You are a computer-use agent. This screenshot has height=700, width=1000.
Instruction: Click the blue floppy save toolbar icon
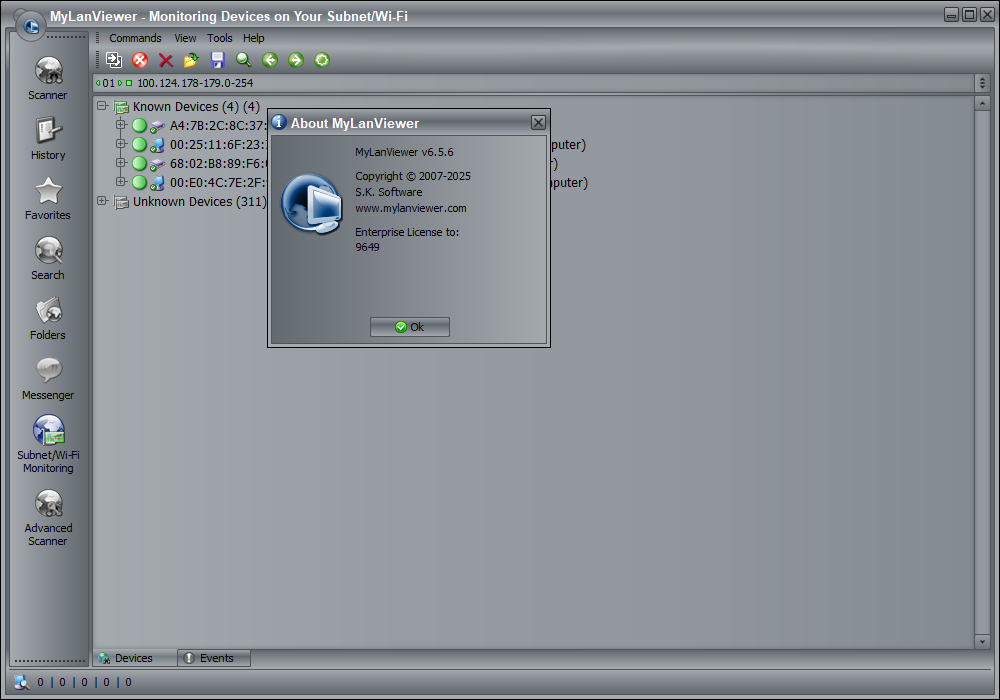pyautogui.click(x=217, y=60)
